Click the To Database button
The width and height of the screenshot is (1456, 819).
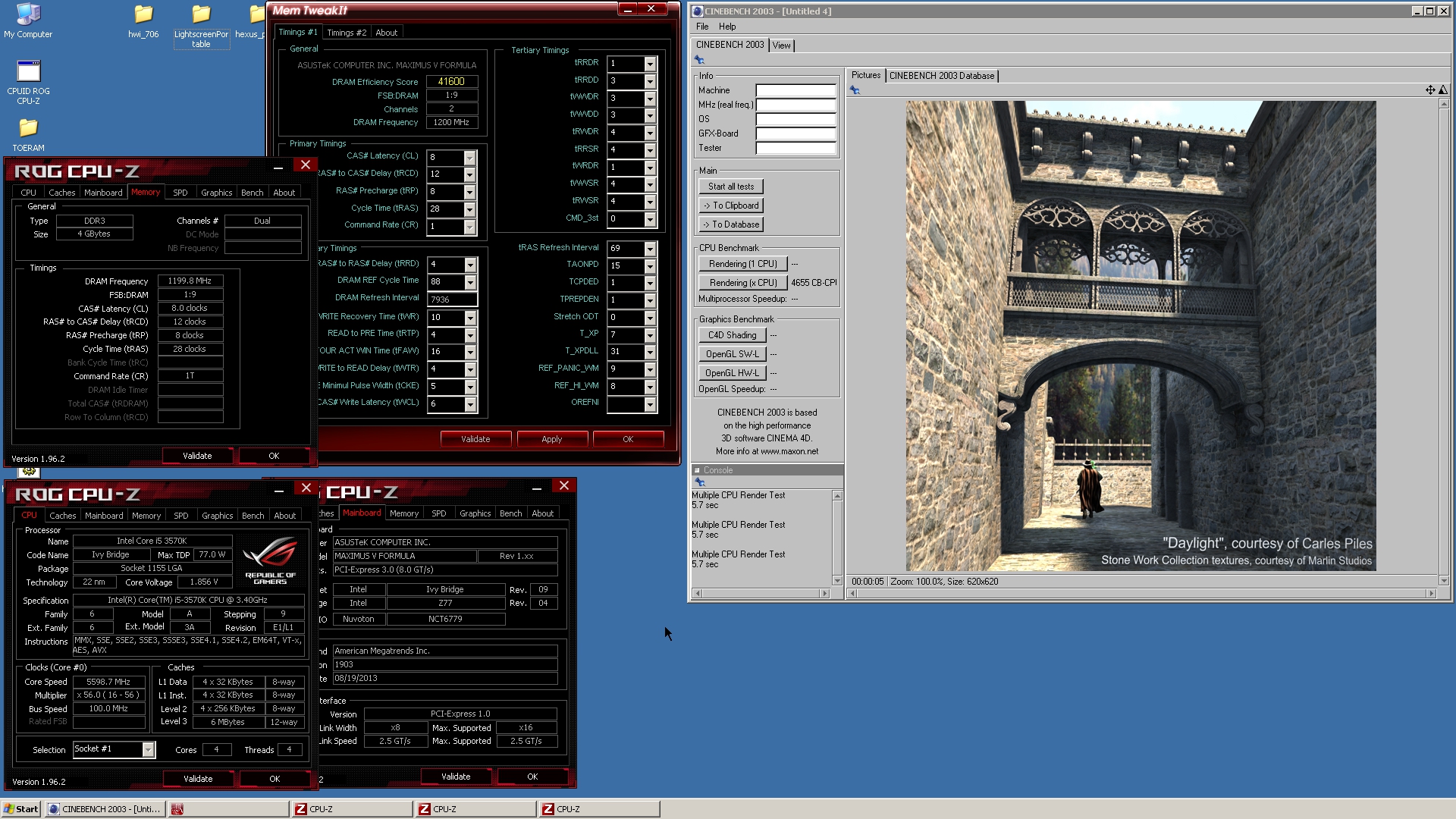(x=731, y=224)
